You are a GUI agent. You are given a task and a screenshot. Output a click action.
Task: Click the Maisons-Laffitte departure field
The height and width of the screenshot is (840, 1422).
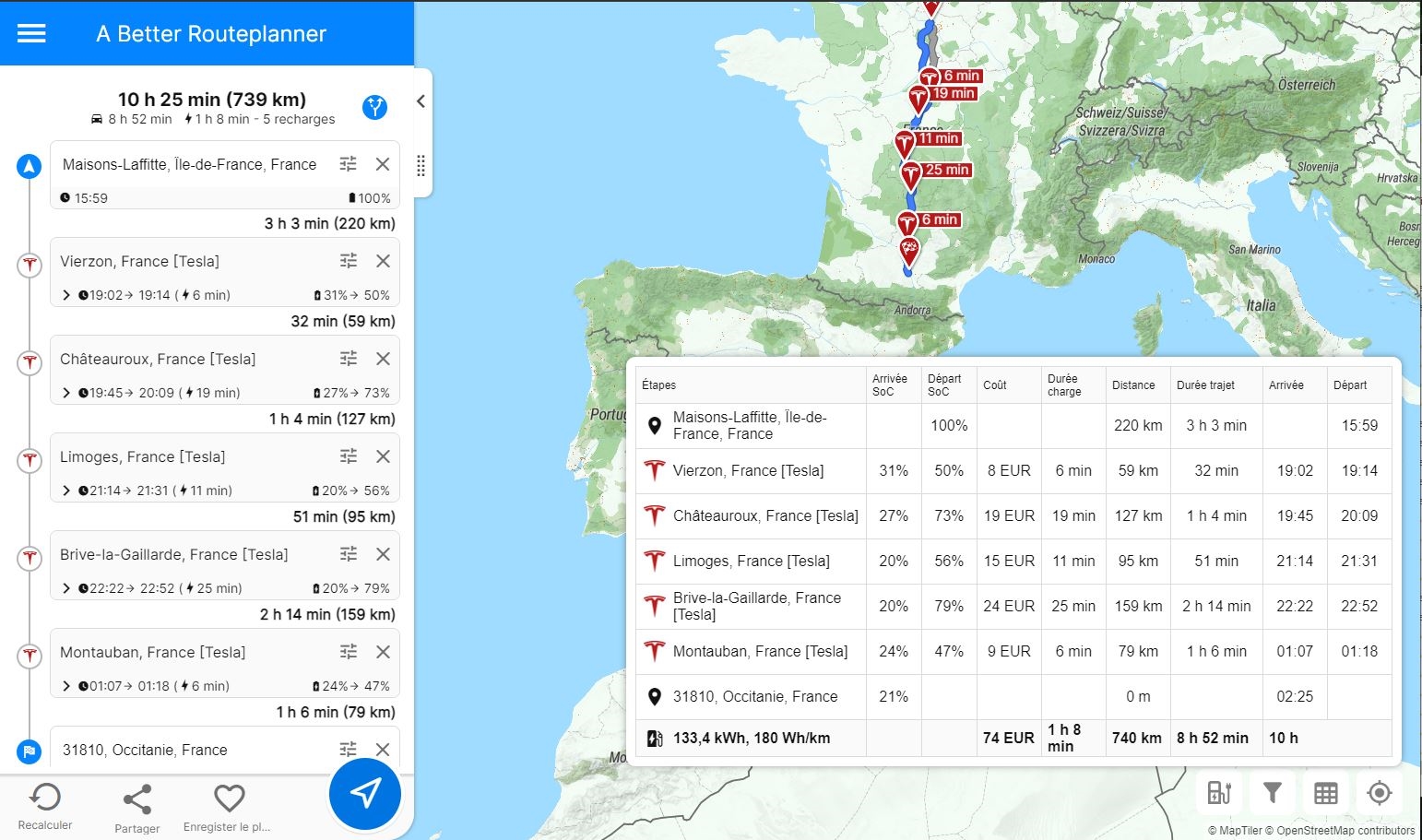coord(189,164)
